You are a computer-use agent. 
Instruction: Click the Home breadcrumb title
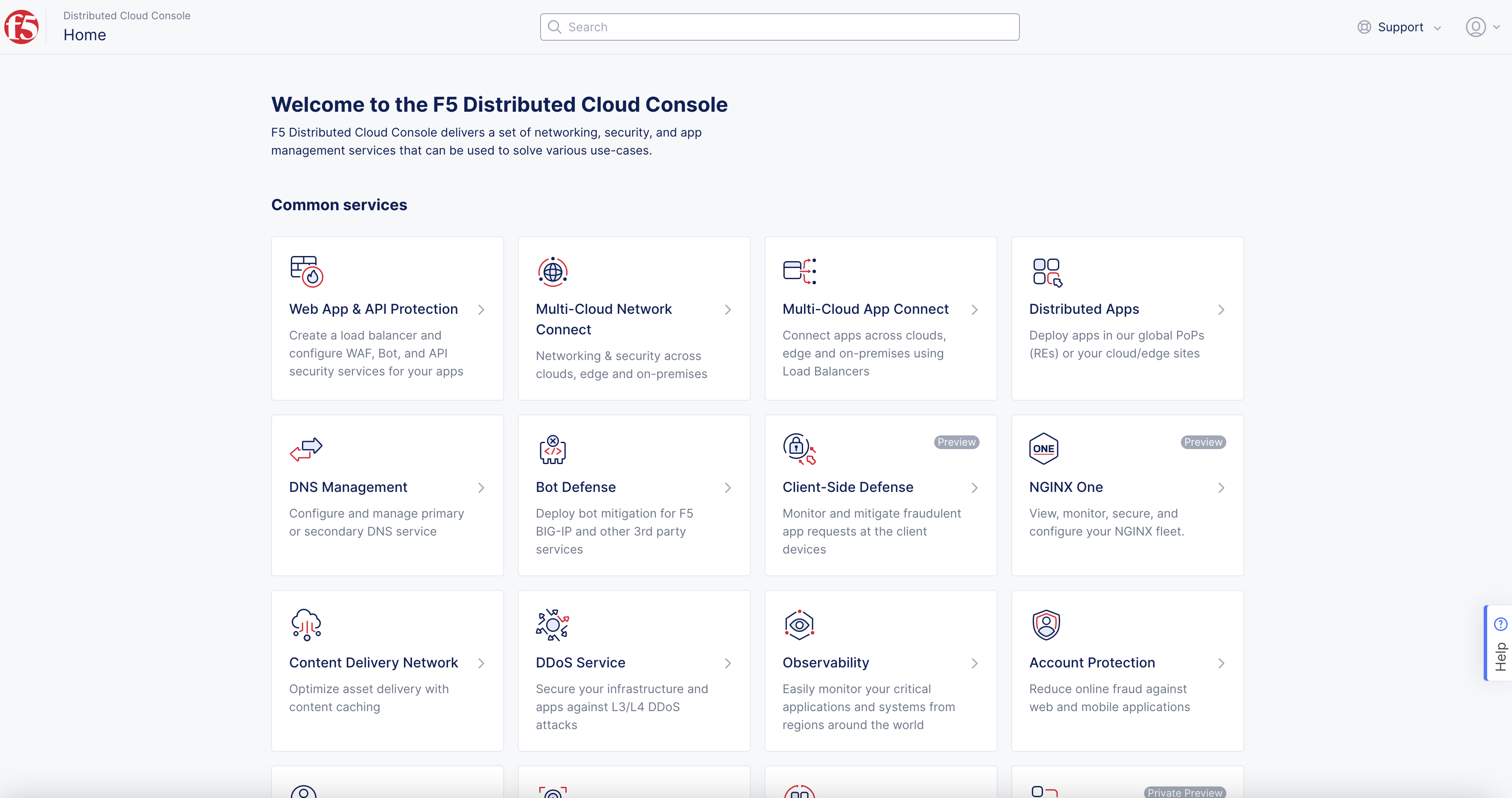pos(84,35)
